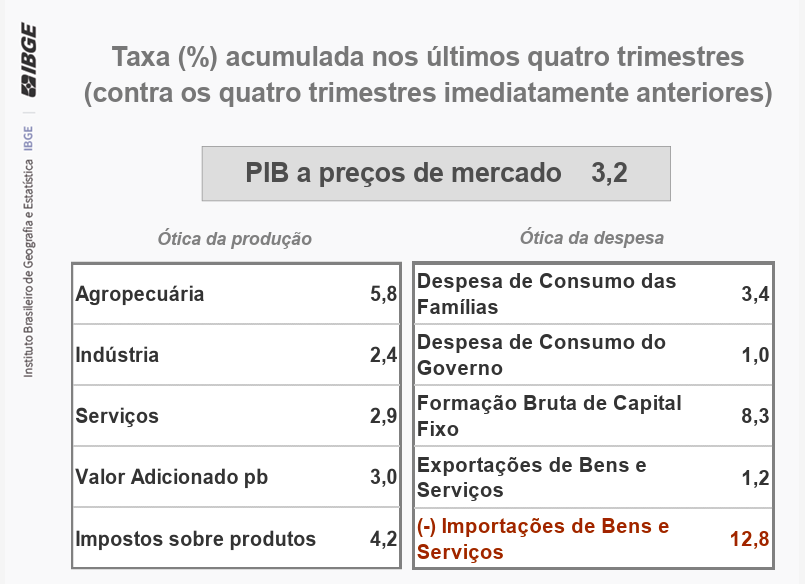Click the Ótica da produção heading
The width and height of the screenshot is (805, 584).
[x=235, y=239]
